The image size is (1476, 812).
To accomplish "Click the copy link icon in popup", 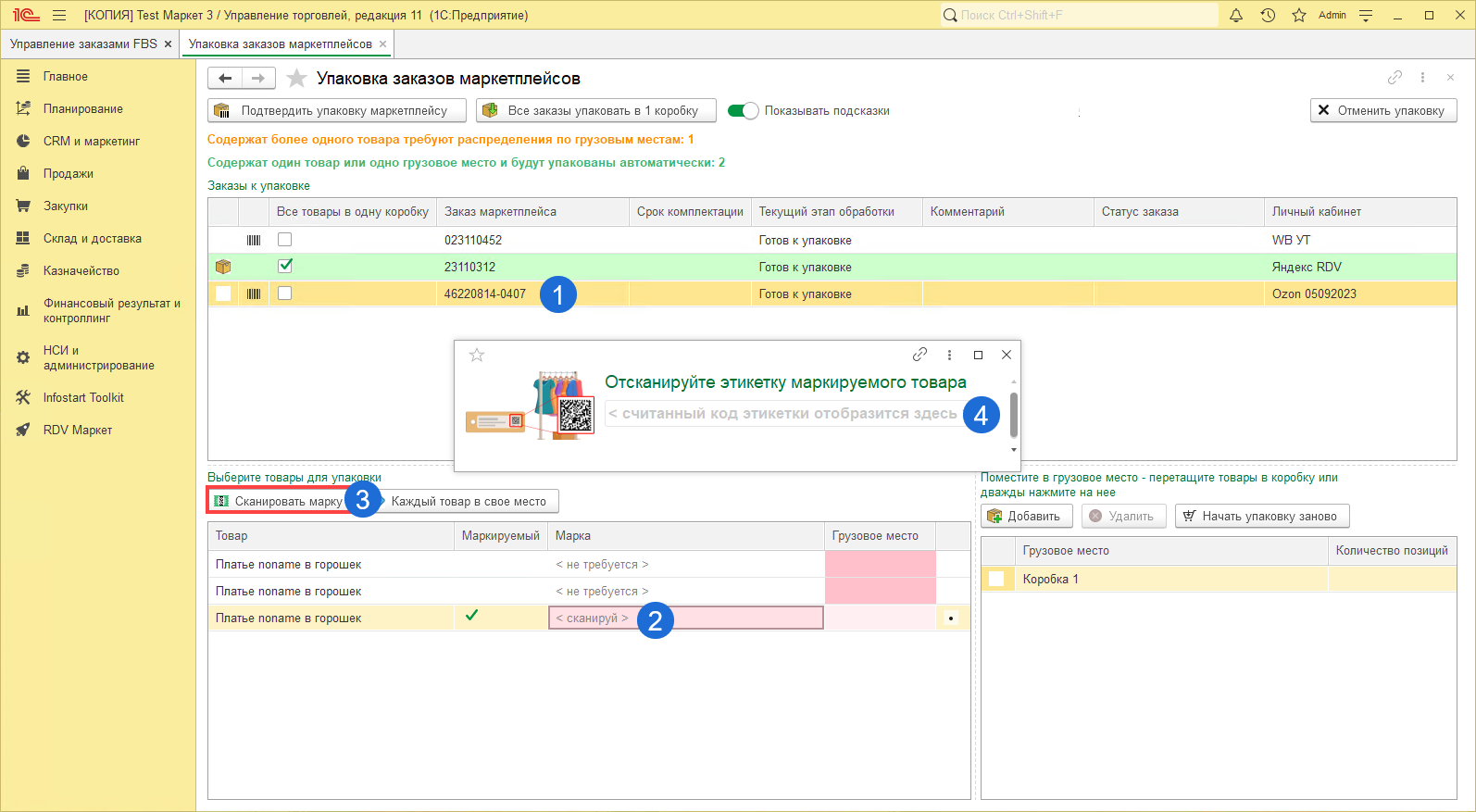I will [x=919, y=355].
